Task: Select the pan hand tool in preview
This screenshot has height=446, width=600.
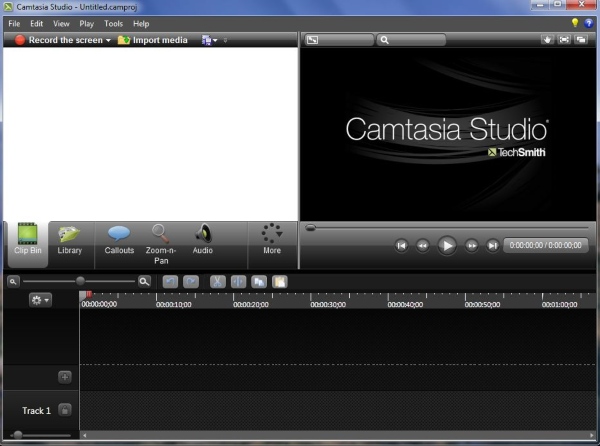Action: pyautogui.click(x=547, y=40)
